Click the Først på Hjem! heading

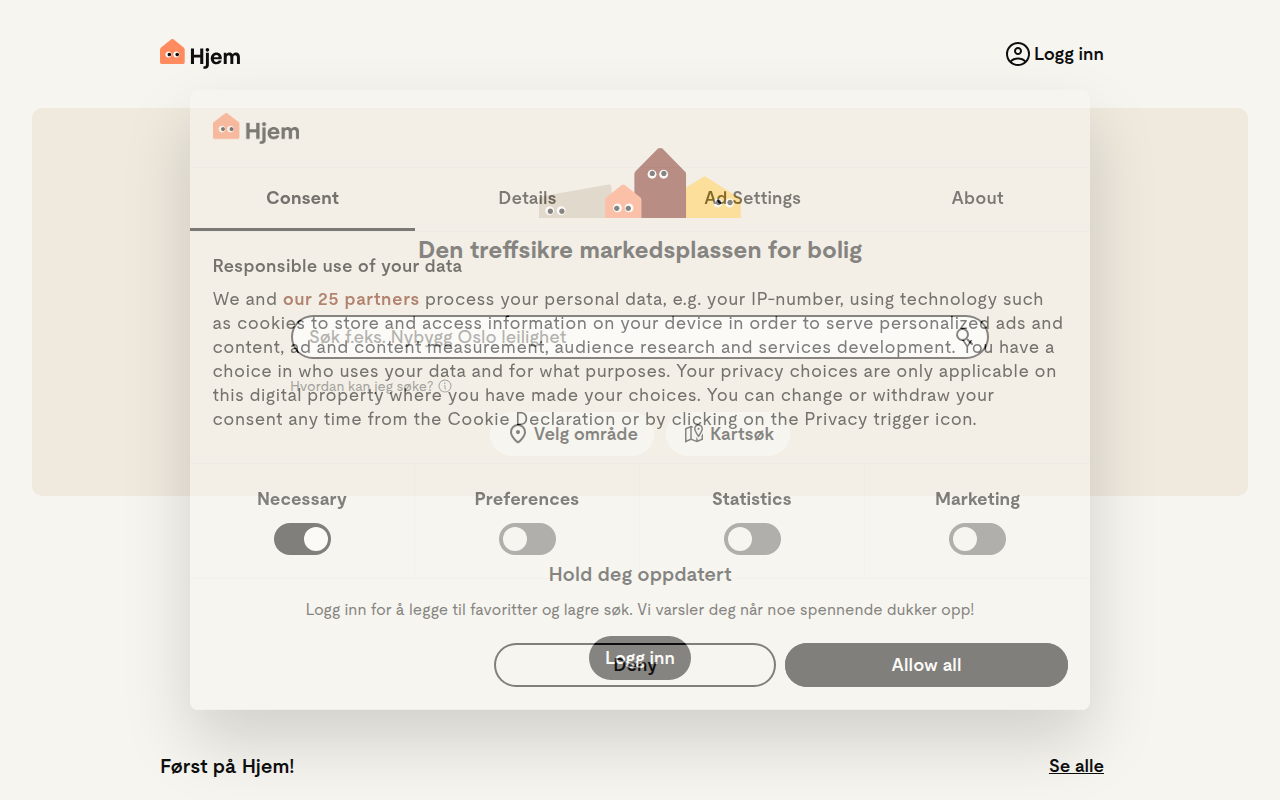pyautogui.click(x=227, y=766)
